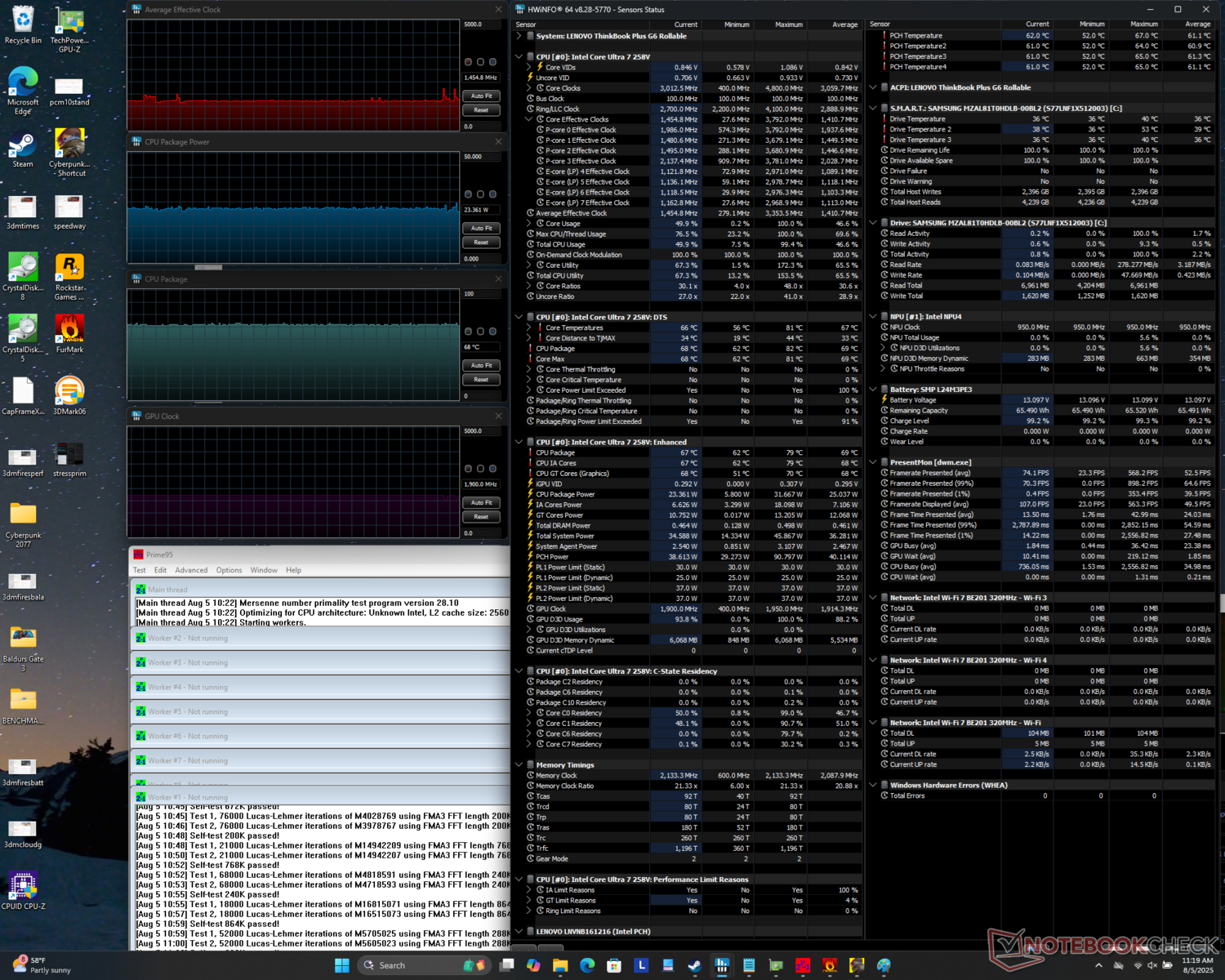Open the Edit menu in Prime95
1225x980 pixels.
[160, 570]
